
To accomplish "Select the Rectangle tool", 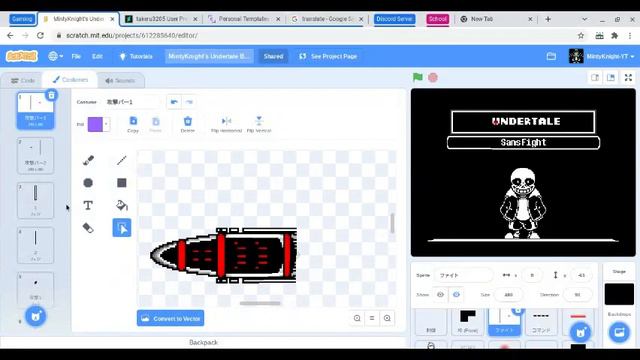I will [x=122, y=183].
